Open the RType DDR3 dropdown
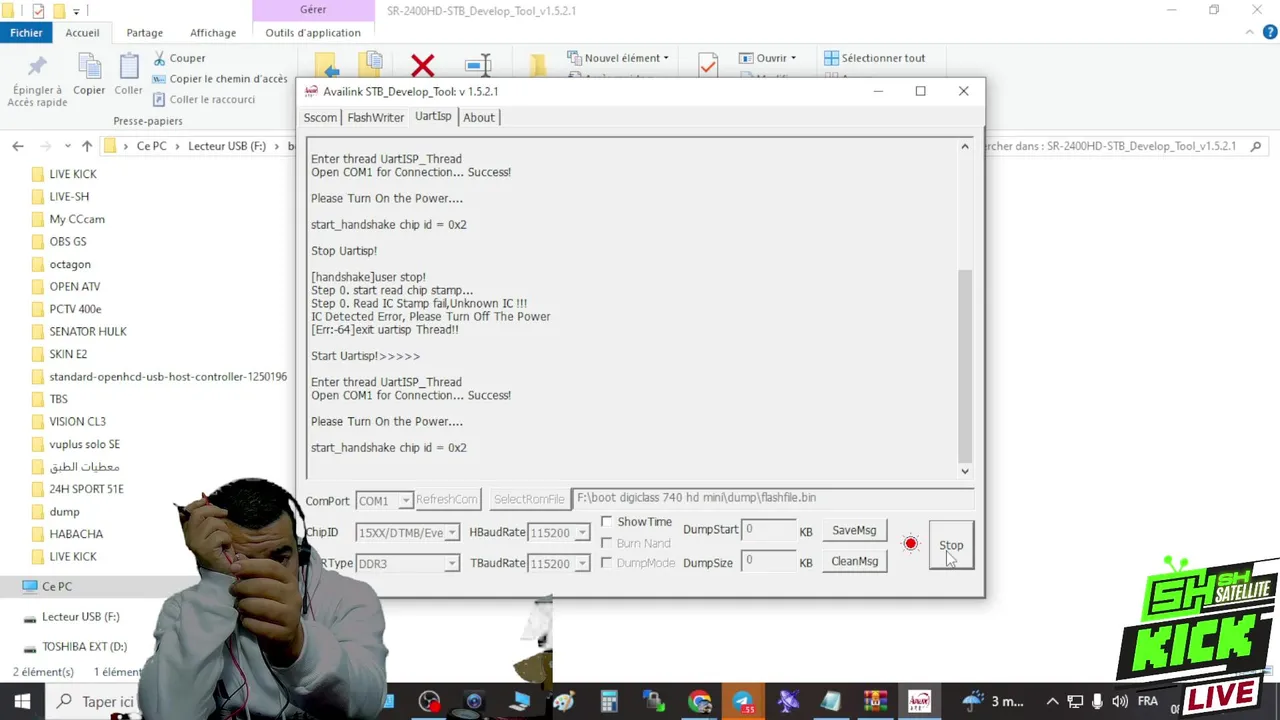 point(452,563)
